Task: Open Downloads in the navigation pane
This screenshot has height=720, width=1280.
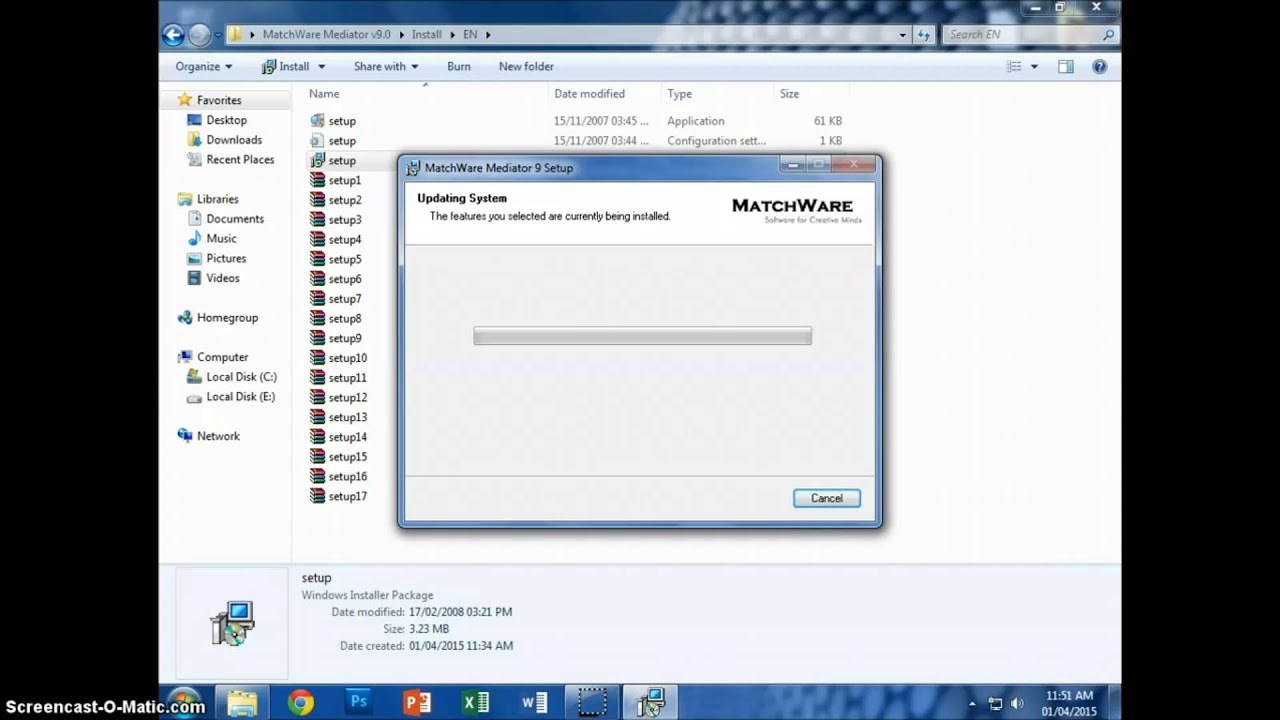Action: (234, 140)
